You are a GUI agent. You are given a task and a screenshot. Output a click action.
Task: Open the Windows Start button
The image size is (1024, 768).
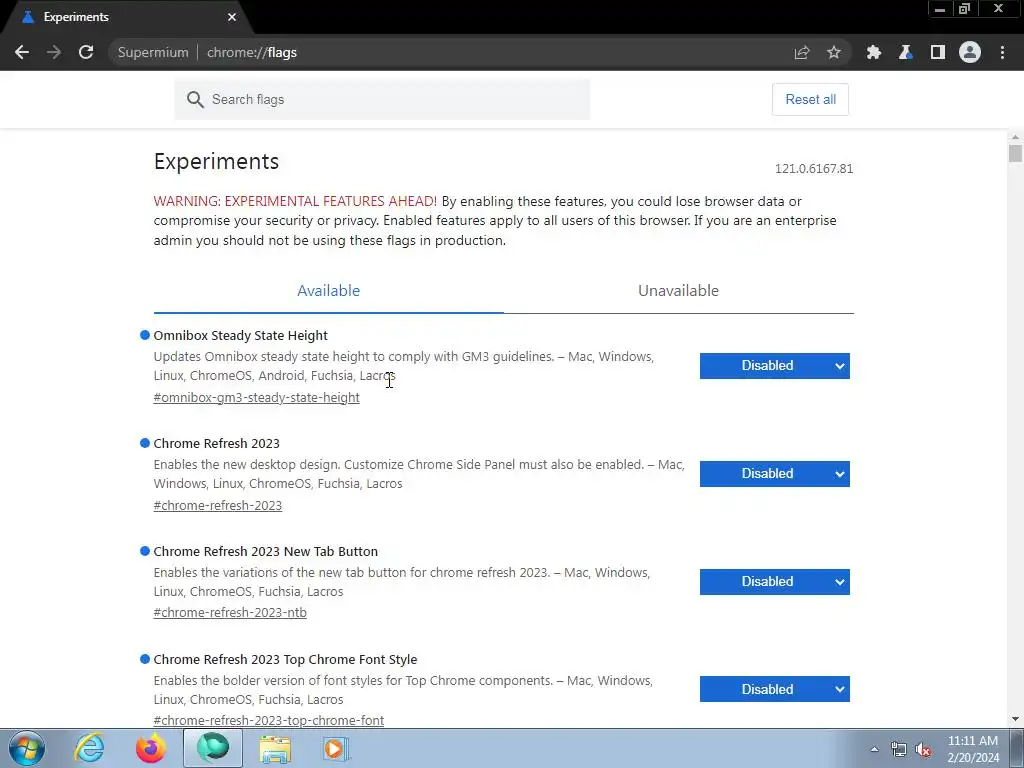tap(26, 748)
